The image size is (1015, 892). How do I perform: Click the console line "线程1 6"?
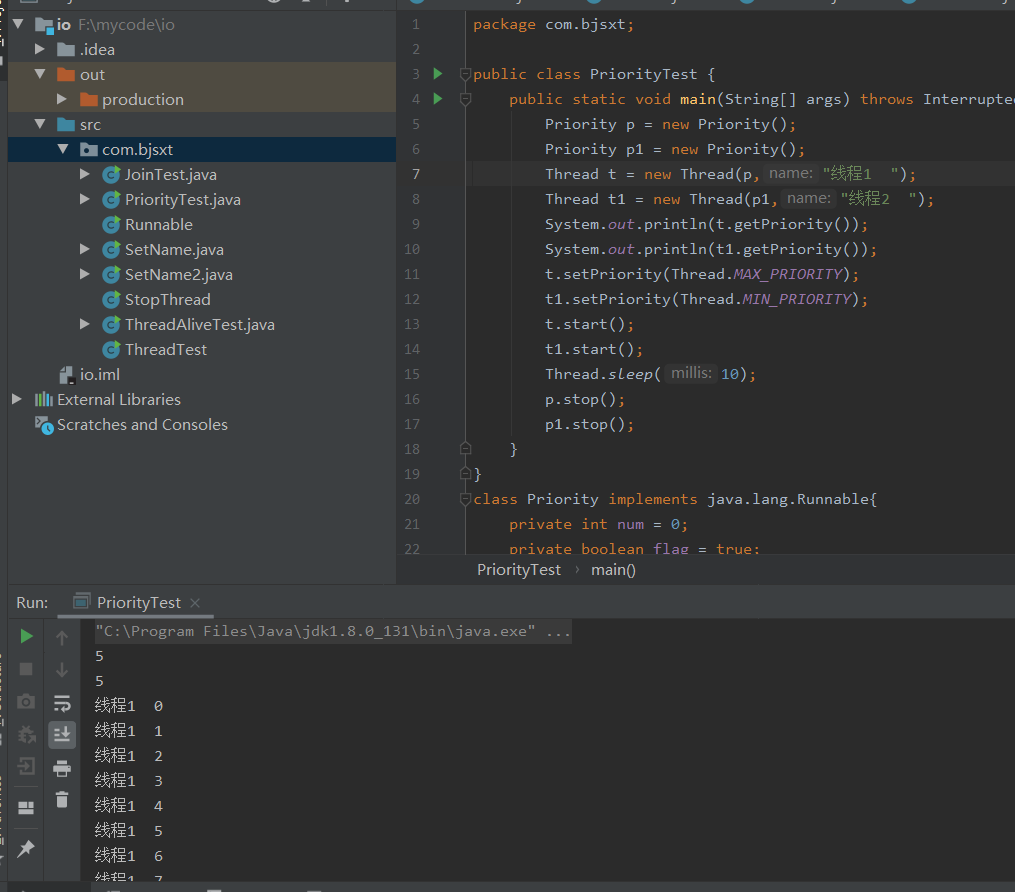pyautogui.click(x=129, y=856)
